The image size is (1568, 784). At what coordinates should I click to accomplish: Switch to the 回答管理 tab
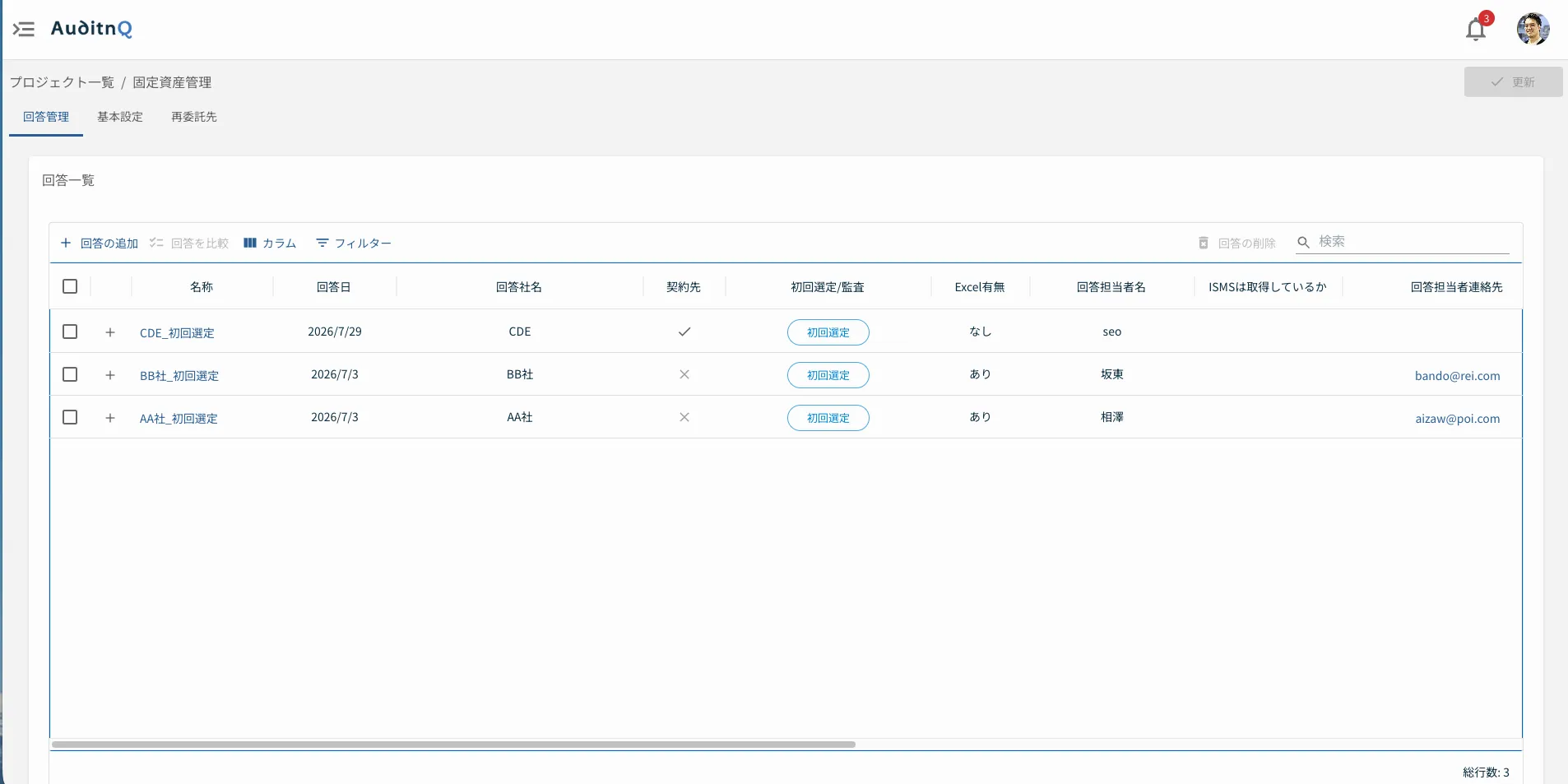(46, 117)
